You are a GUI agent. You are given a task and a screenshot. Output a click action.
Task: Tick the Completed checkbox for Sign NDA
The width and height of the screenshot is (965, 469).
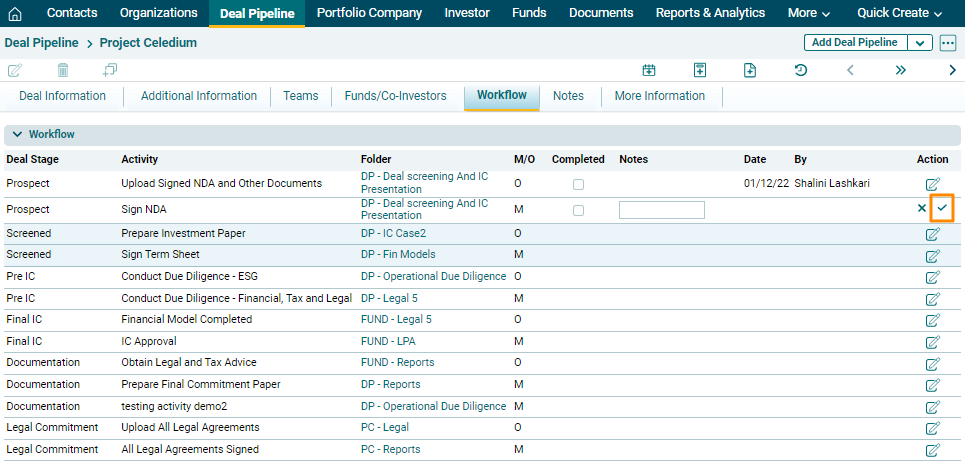pos(578,210)
